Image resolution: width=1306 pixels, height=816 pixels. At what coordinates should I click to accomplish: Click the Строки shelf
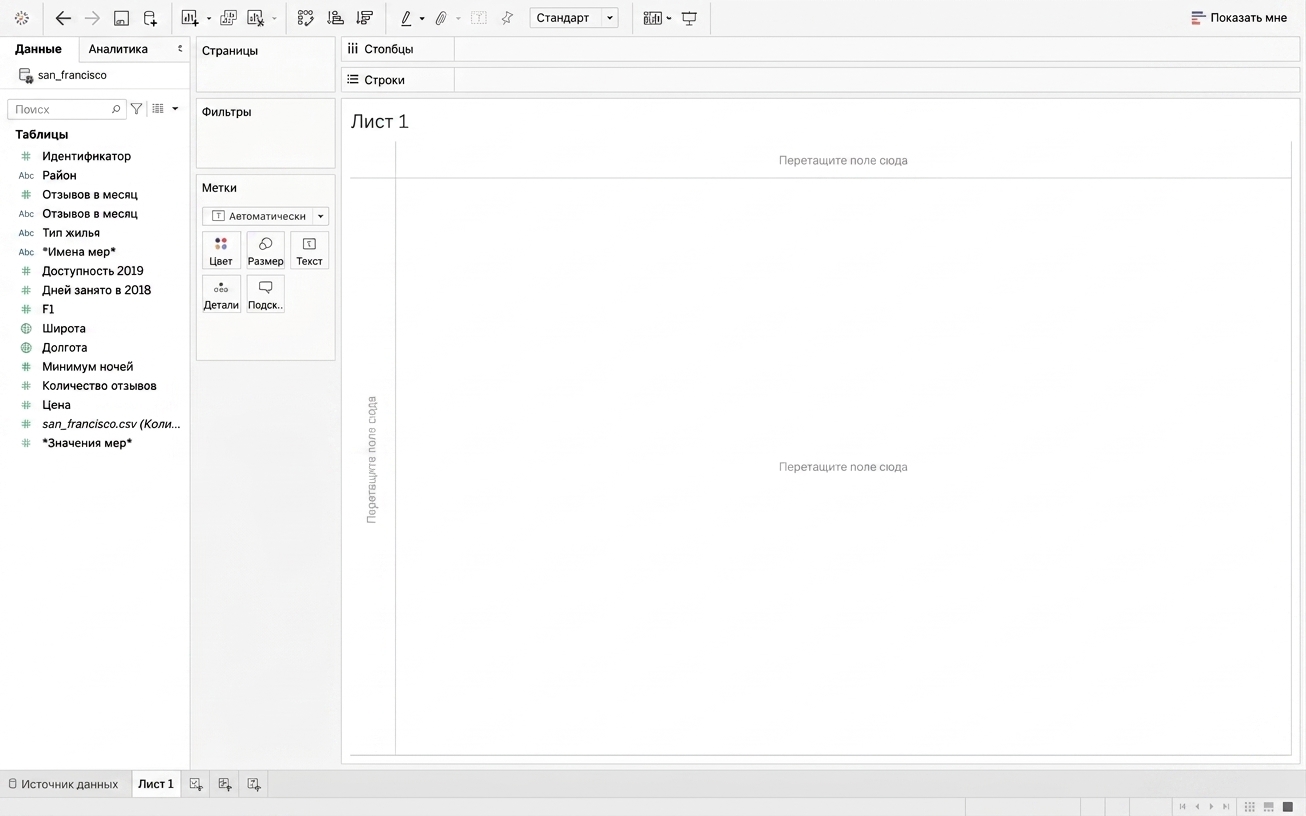point(820,80)
